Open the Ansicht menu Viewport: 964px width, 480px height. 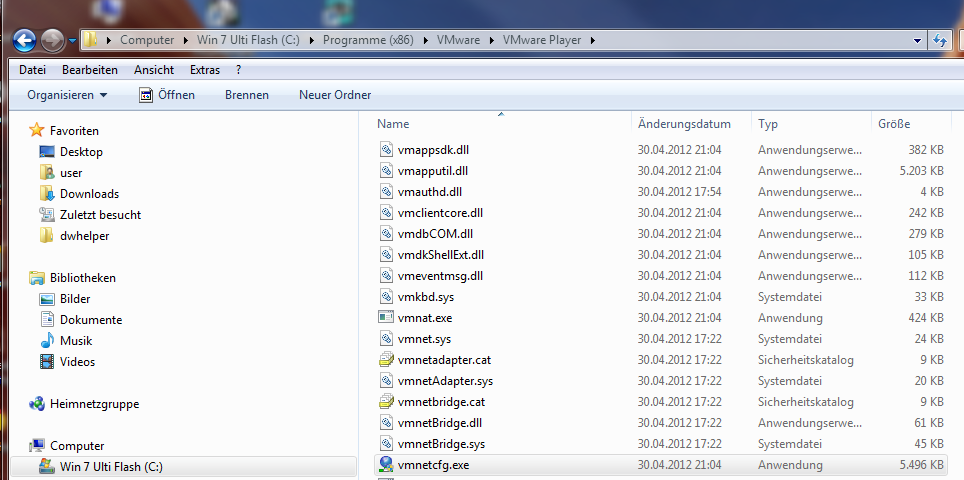154,70
